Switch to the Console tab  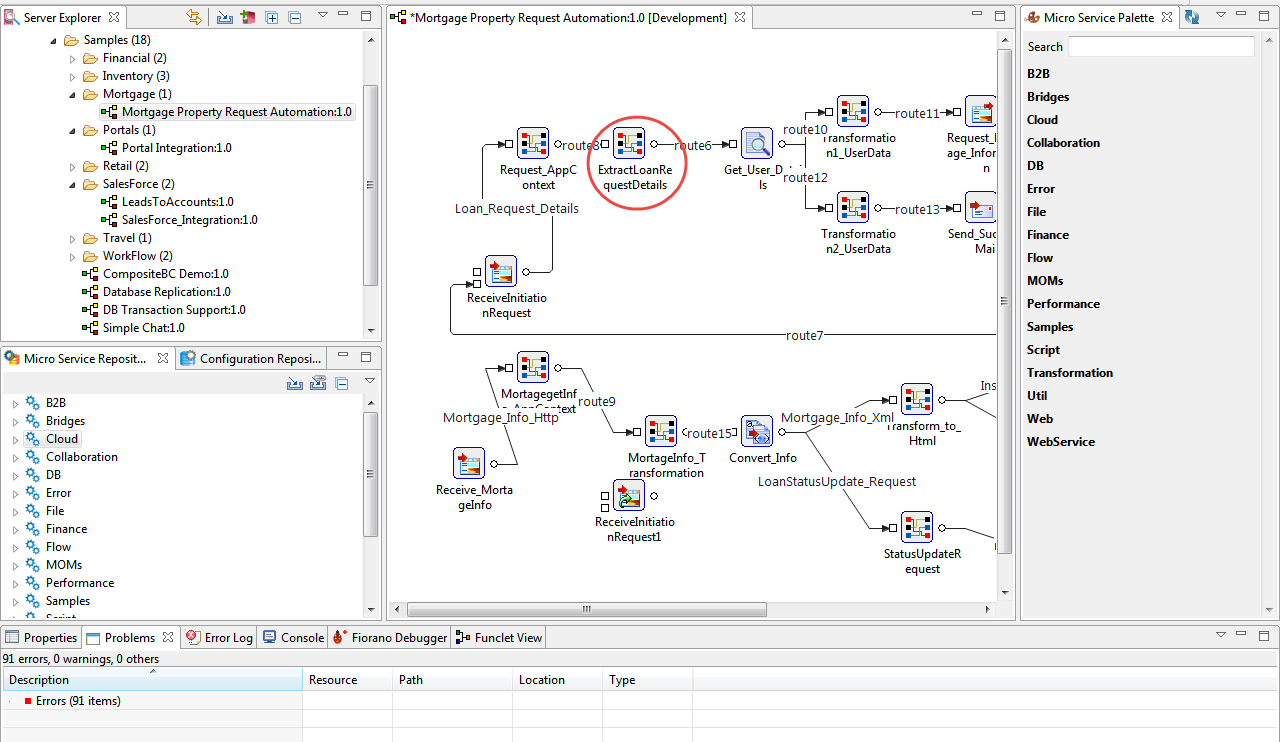tap(293, 637)
